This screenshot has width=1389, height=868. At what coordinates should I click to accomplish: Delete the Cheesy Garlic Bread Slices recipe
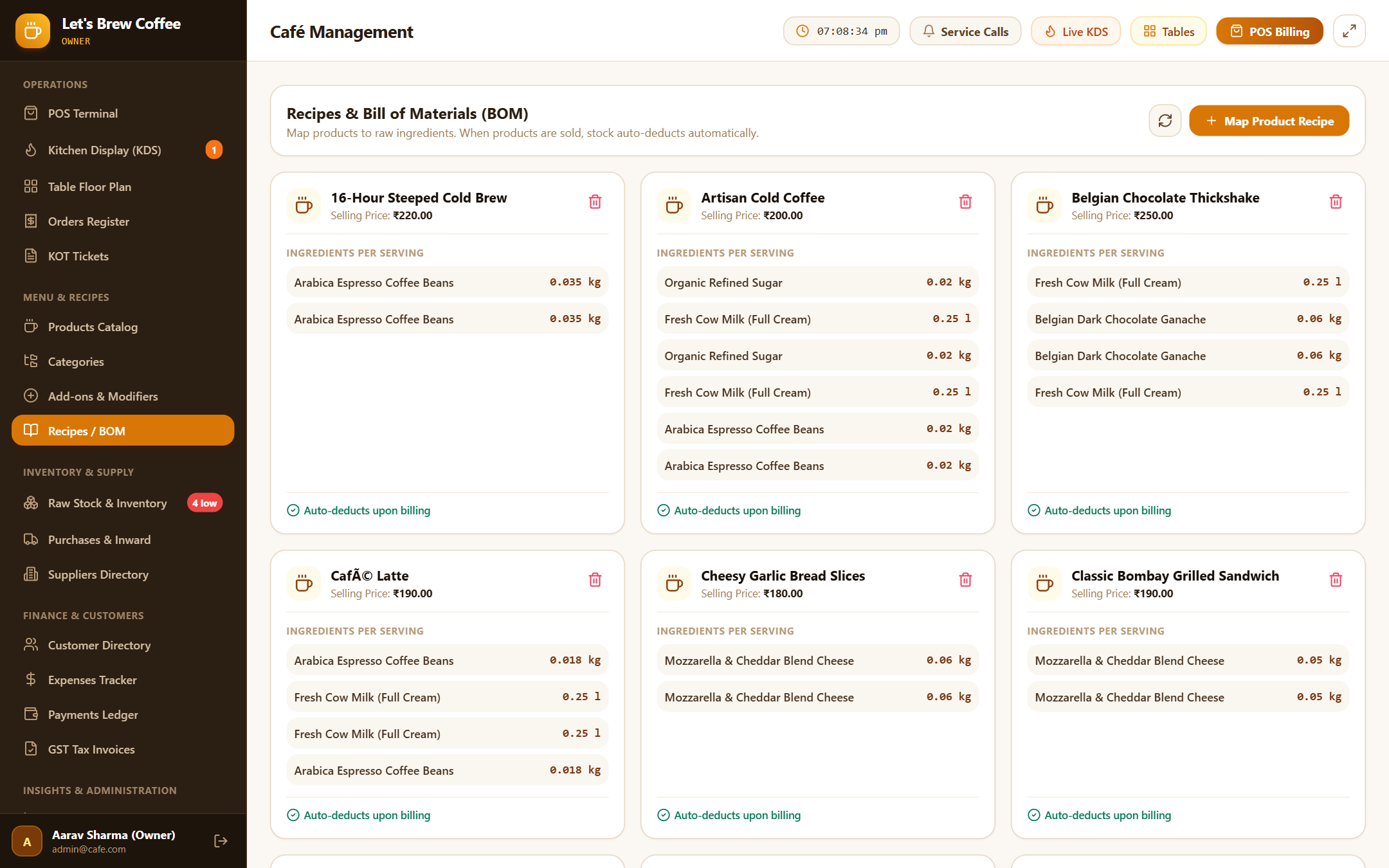pyautogui.click(x=965, y=580)
